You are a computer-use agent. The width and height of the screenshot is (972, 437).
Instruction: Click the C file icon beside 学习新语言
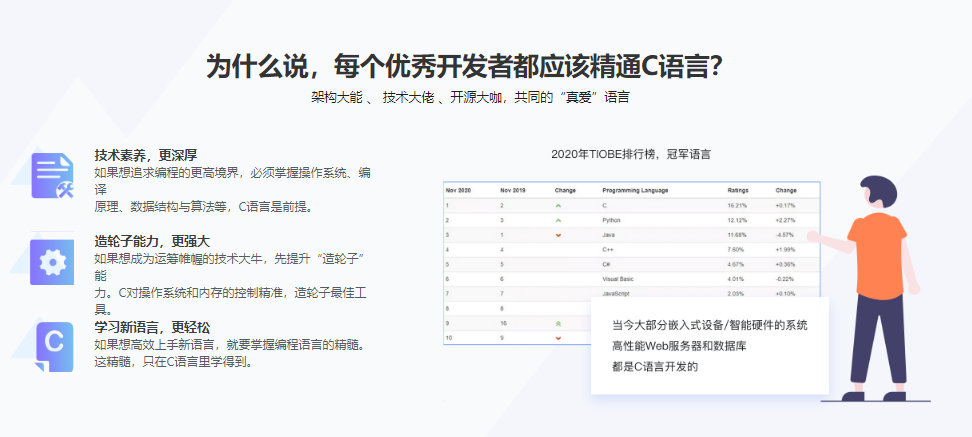click(53, 347)
